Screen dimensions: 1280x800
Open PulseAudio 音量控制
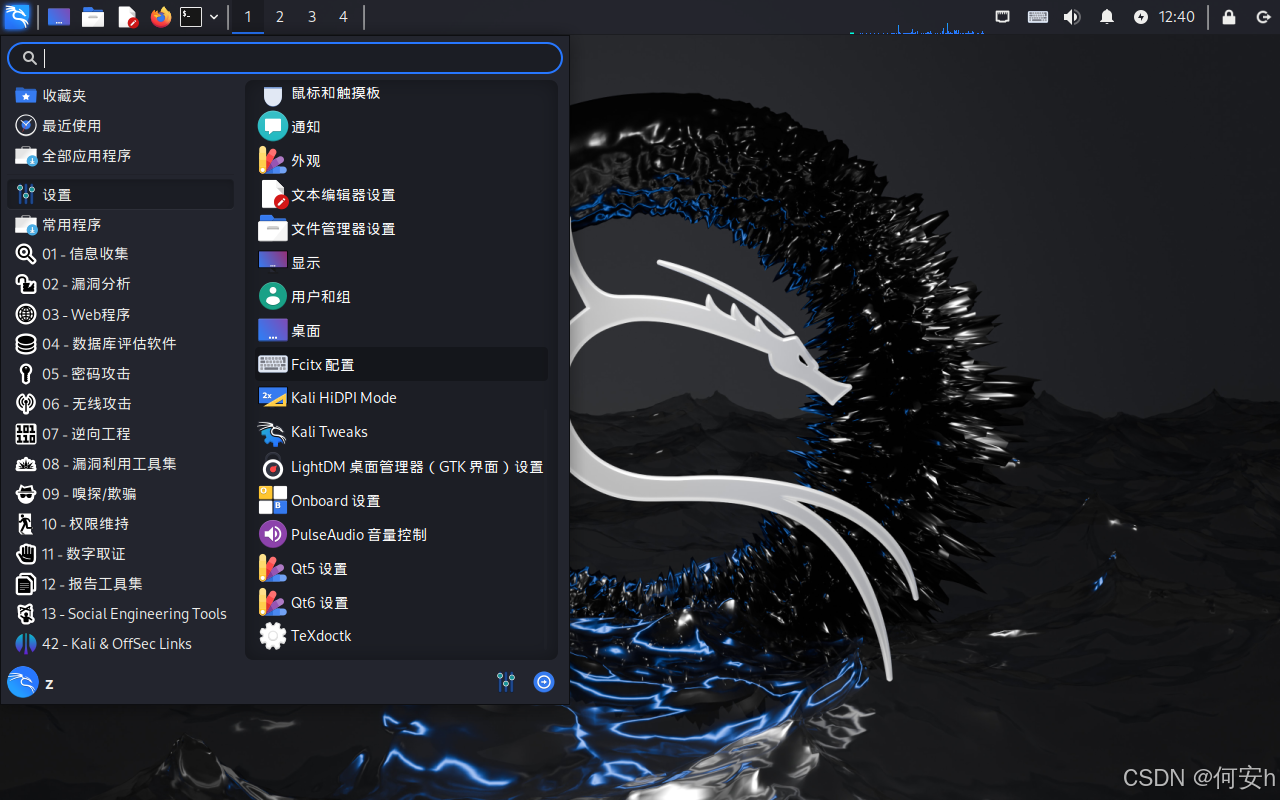pyautogui.click(x=400, y=535)
